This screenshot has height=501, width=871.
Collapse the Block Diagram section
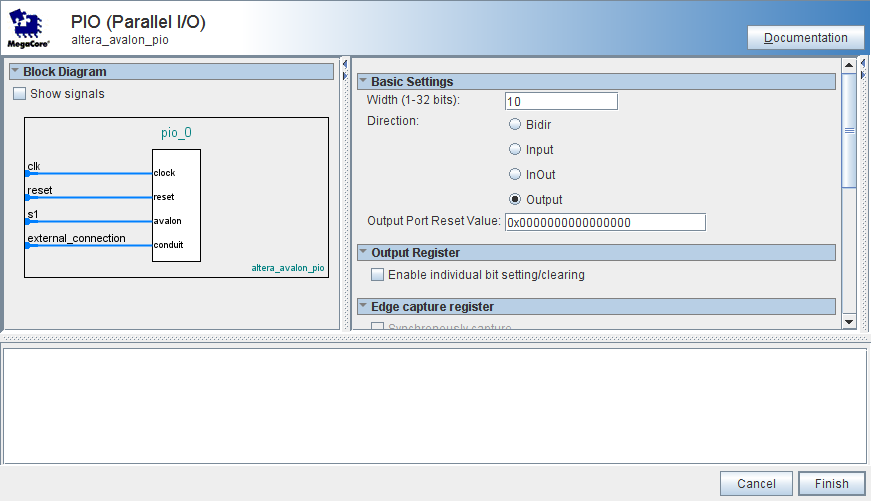click(15, 72)
